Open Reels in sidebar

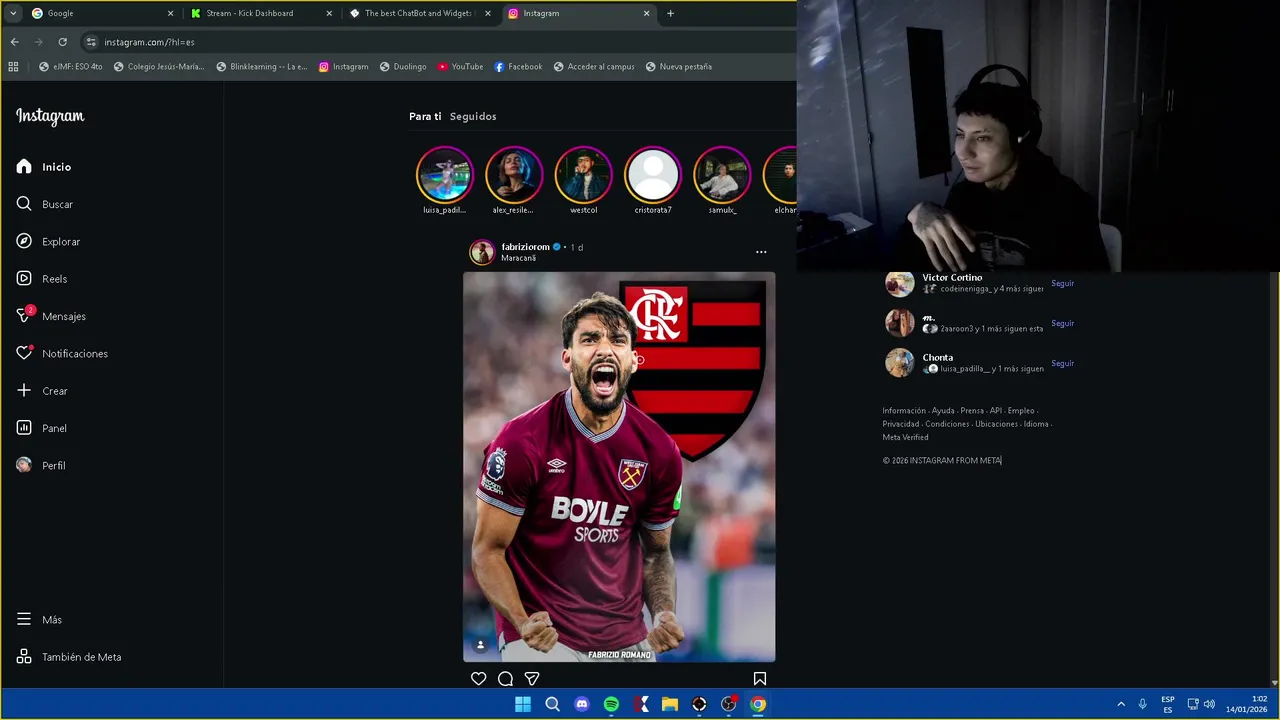point(42,279)
